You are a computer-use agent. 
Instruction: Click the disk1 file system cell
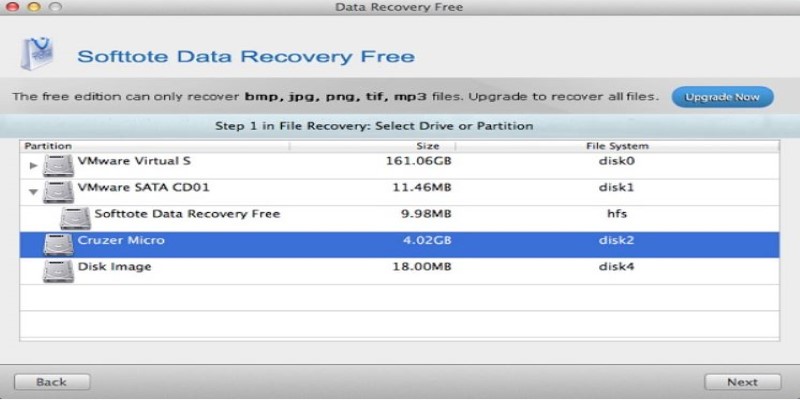[x=616, y=188]
